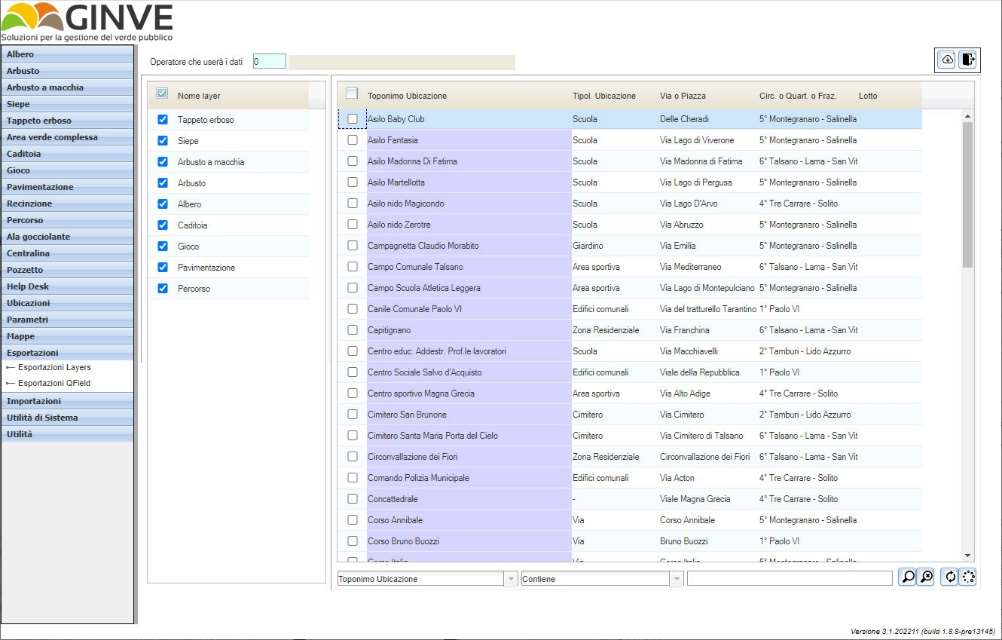Open the Contiene filter operator dropdown
This screenshot has width=1002, height=640.
(676, 579)
